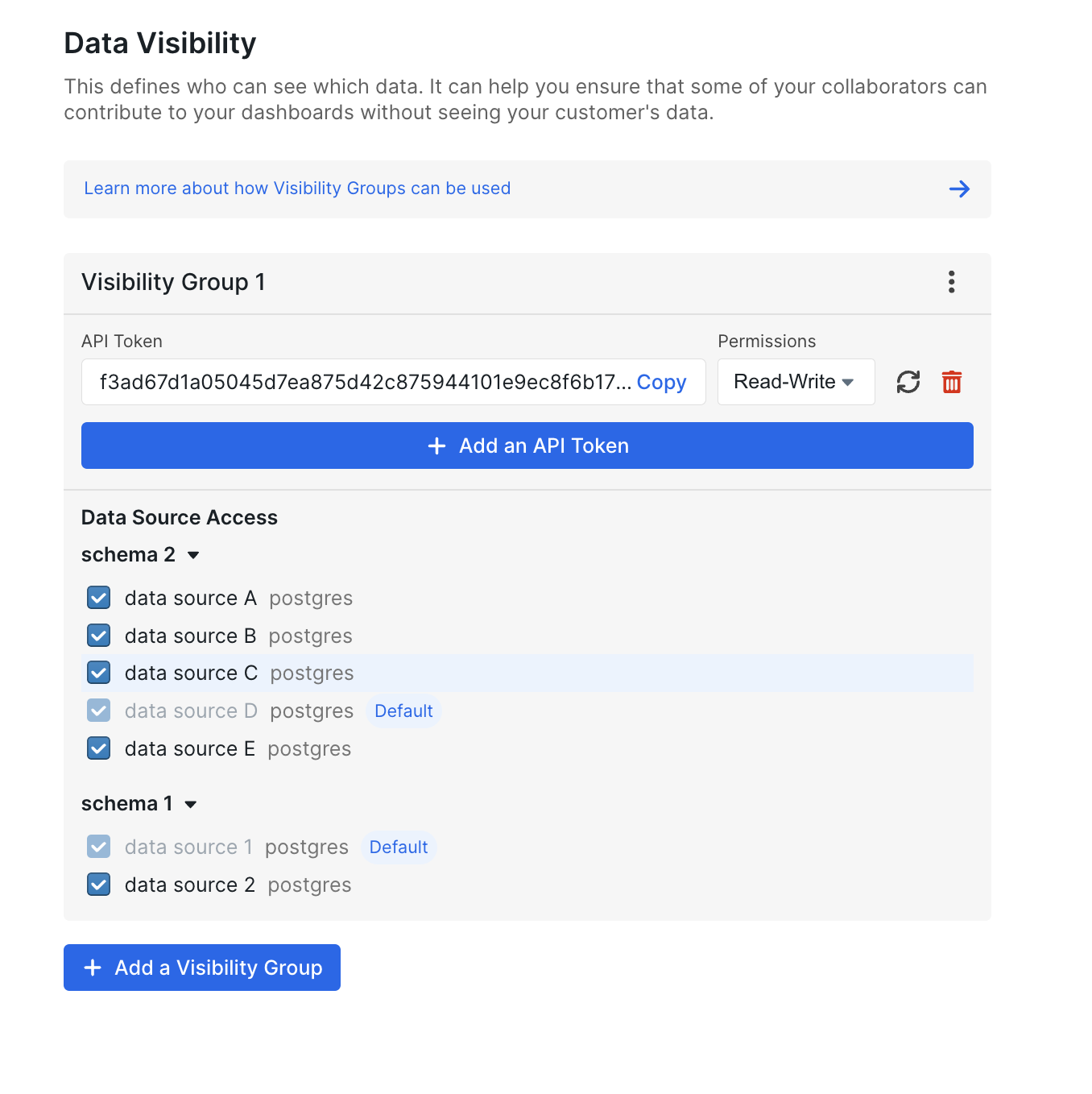Click the red trash can to remove the token row
The height and width of the screenshot is (1094, 1092).
coord(951,382)
